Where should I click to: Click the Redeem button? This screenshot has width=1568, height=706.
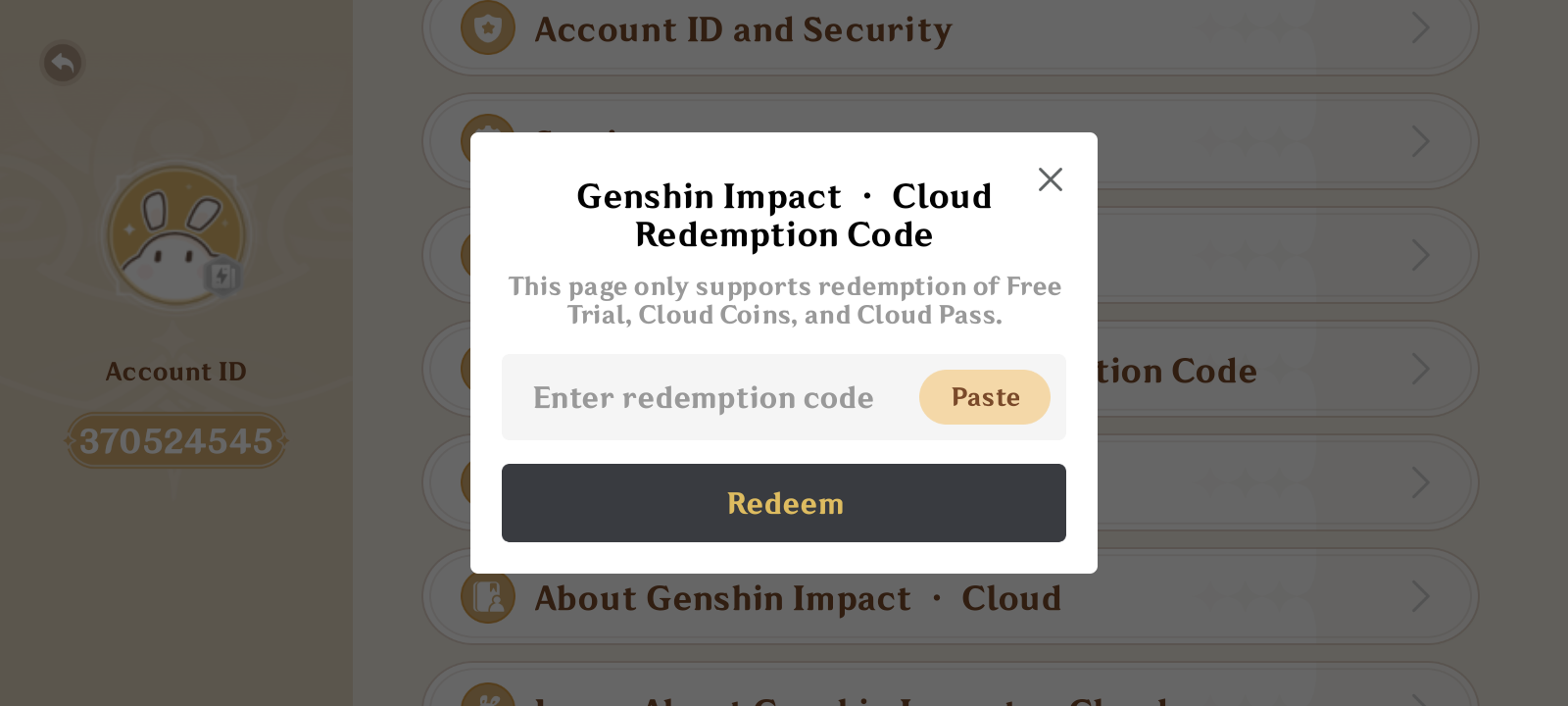(x=783, y=503)
